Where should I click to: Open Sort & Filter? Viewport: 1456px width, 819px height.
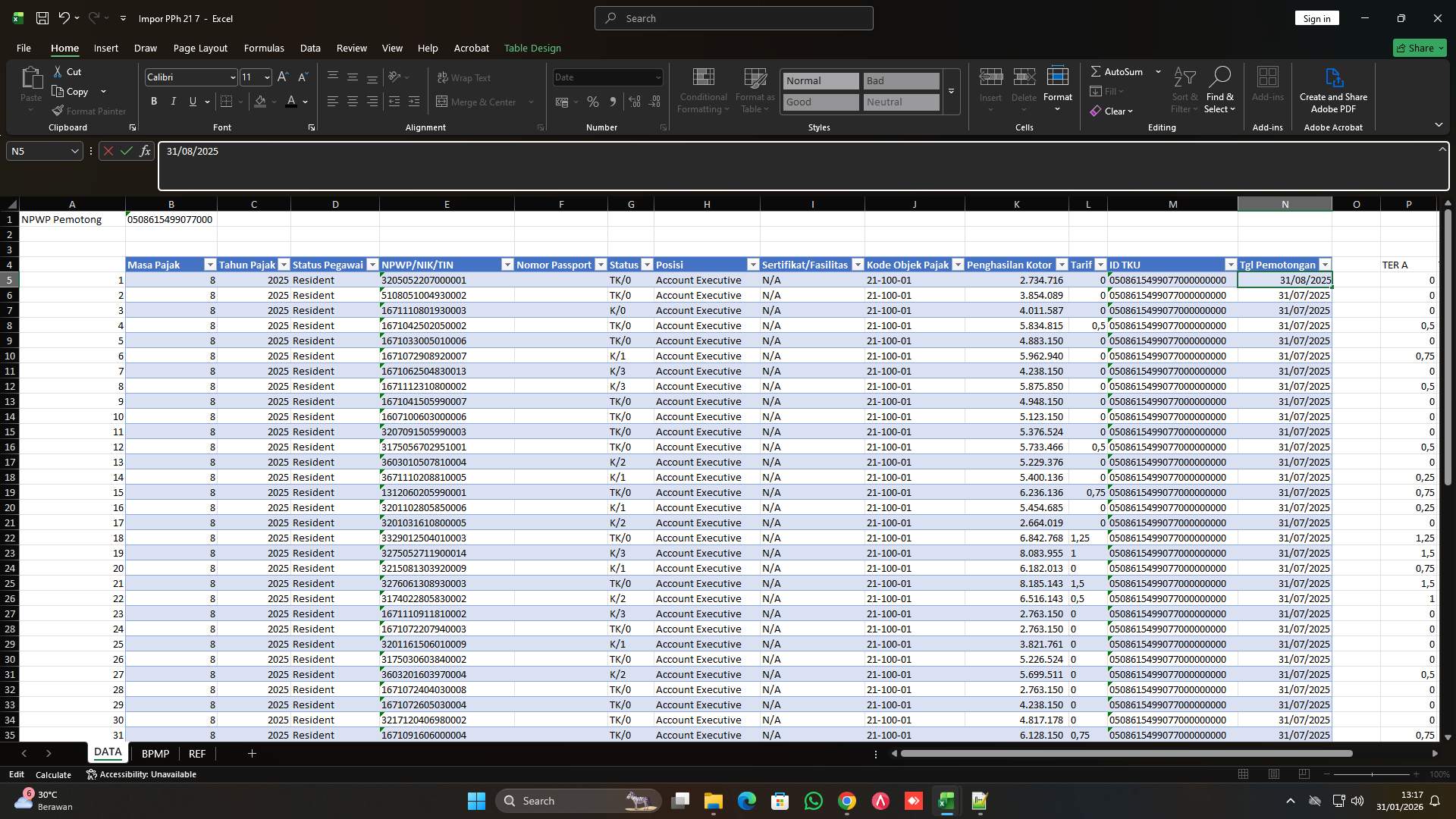click(1185, 91)
